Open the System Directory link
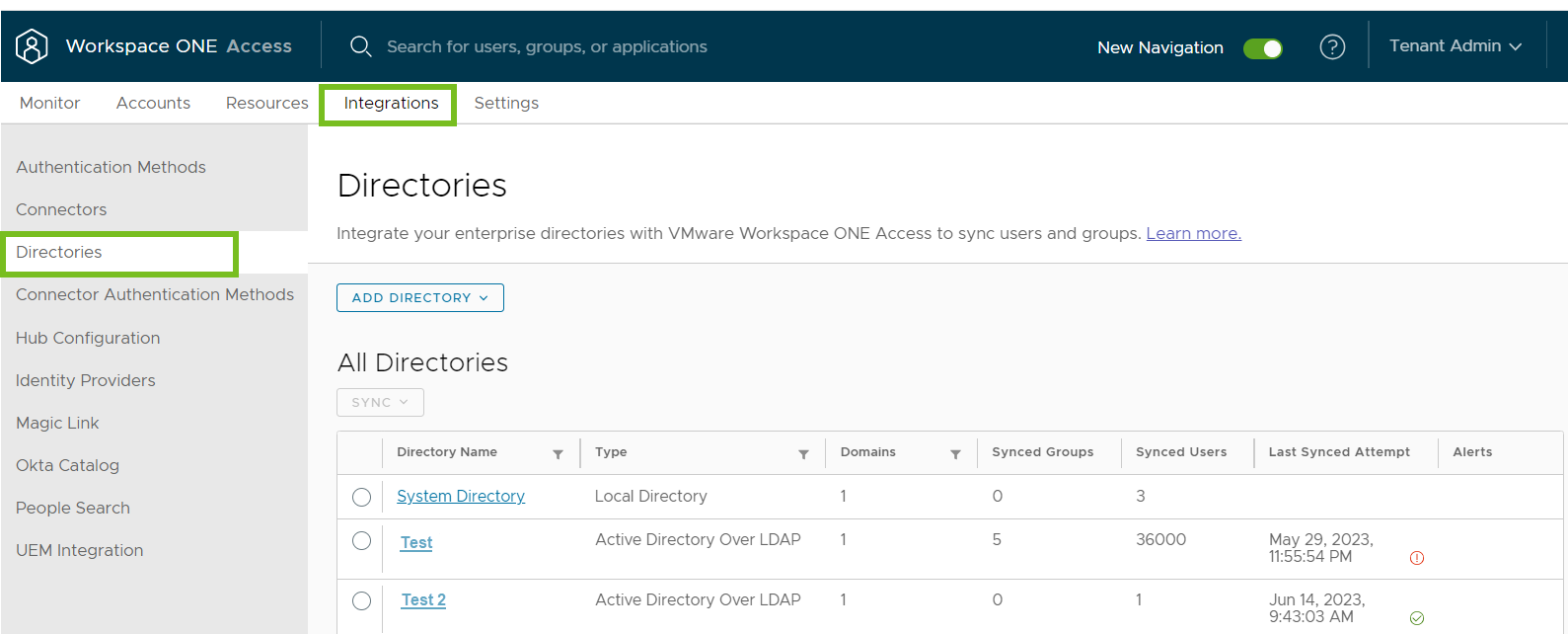 tap(461, 496)
